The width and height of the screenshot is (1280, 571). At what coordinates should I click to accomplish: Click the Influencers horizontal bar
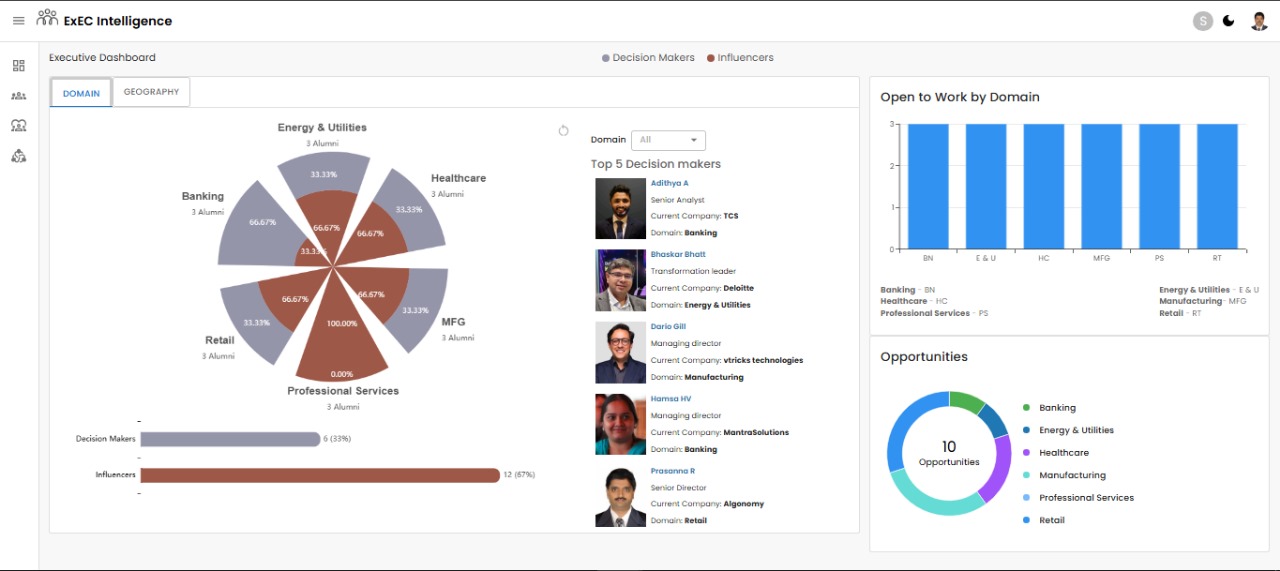click(x=320, y=475)
